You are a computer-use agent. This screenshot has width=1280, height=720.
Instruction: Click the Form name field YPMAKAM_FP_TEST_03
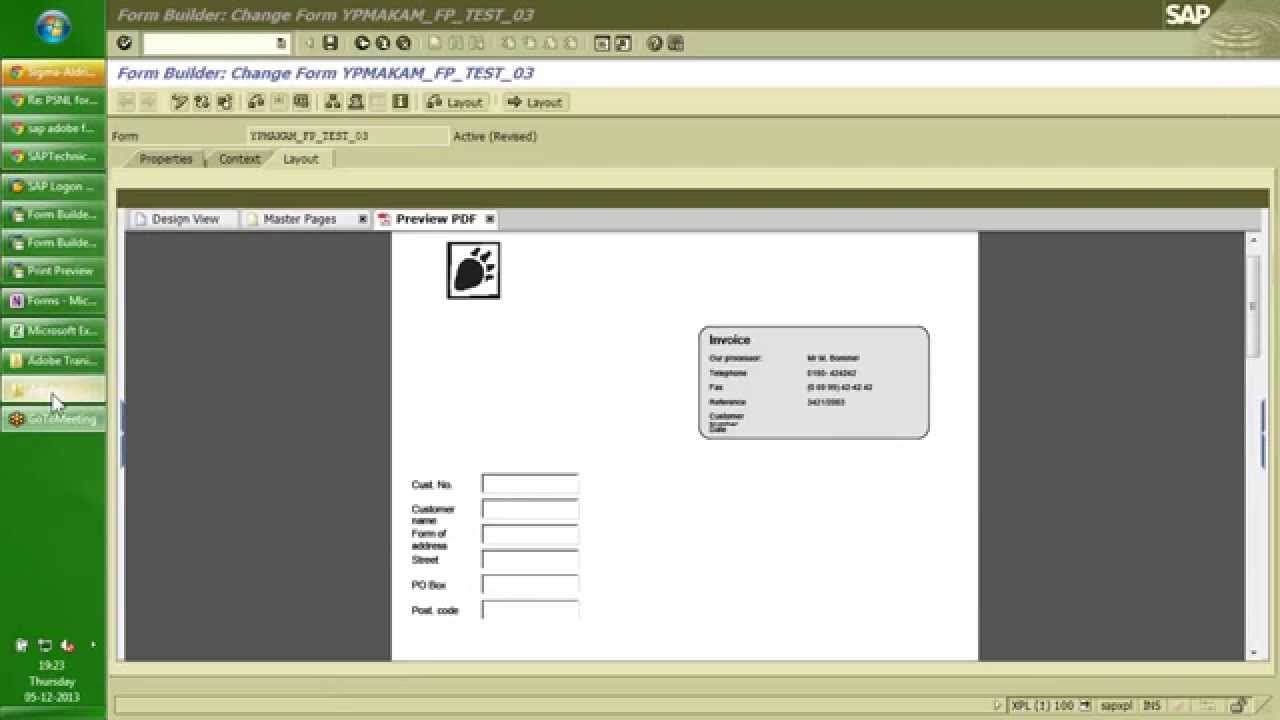(x=348, y=136)
